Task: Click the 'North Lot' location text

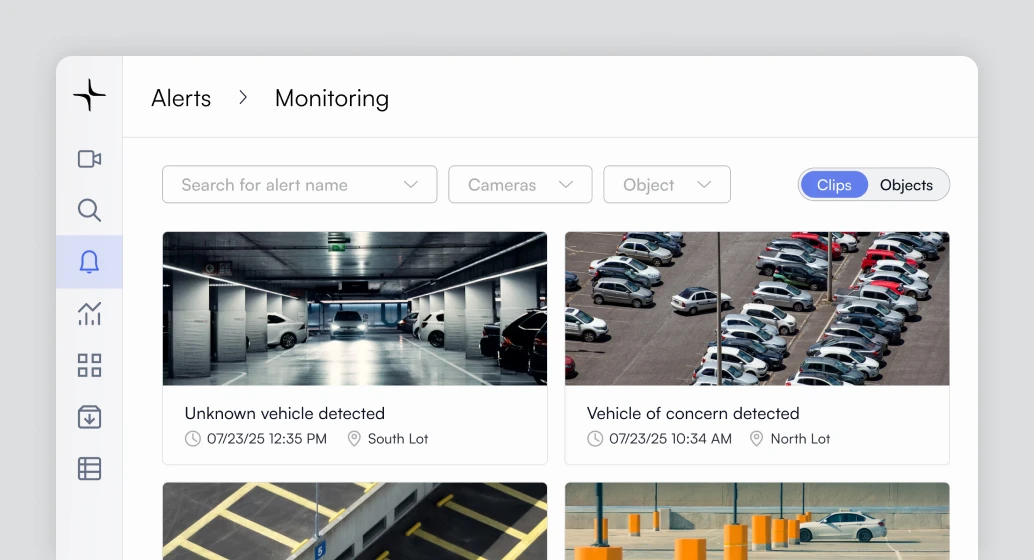Action: coord(800,439)
